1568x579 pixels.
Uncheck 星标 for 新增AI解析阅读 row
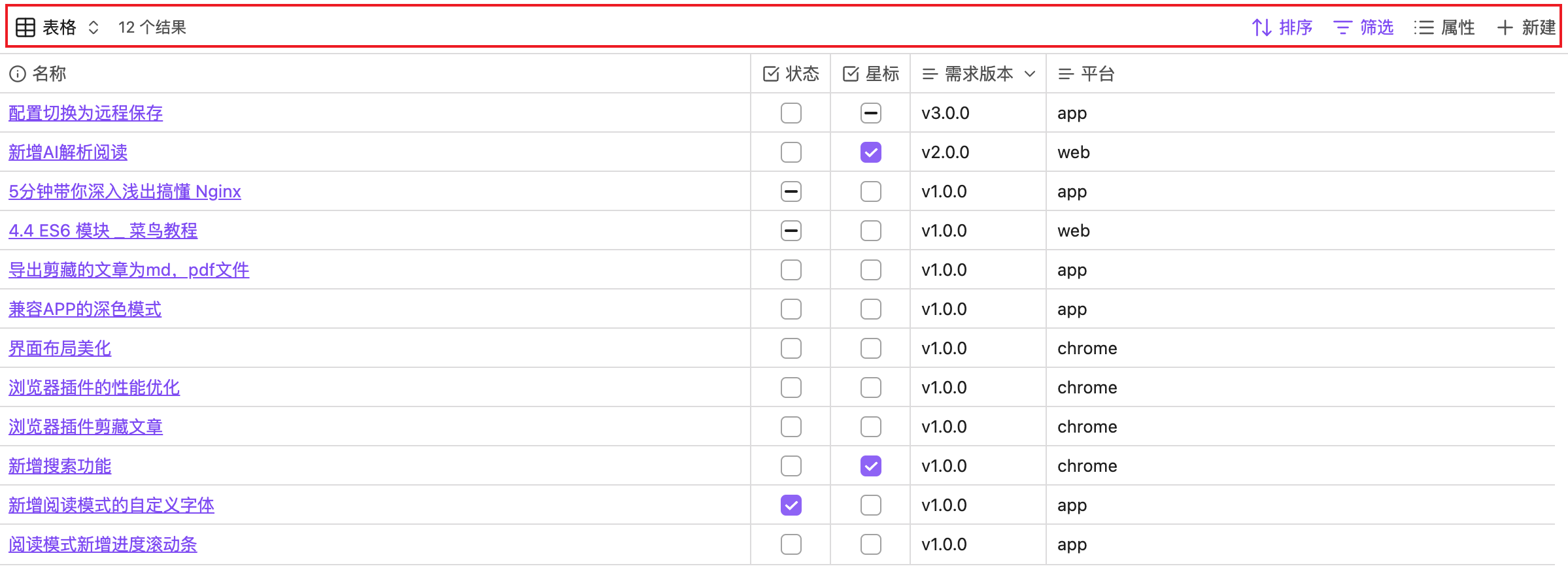(870, 152)
